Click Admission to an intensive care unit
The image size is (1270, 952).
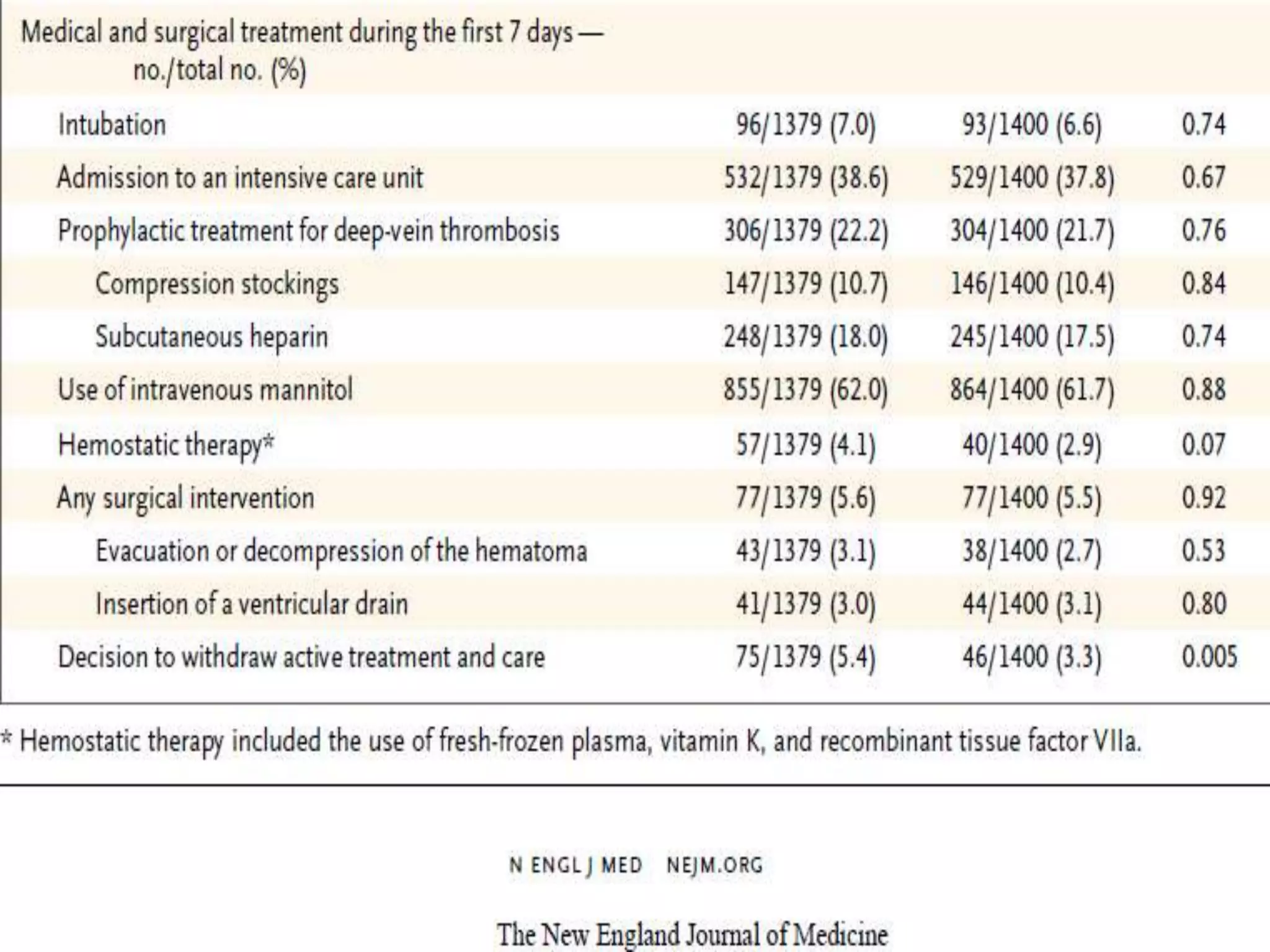coord(240,178)
